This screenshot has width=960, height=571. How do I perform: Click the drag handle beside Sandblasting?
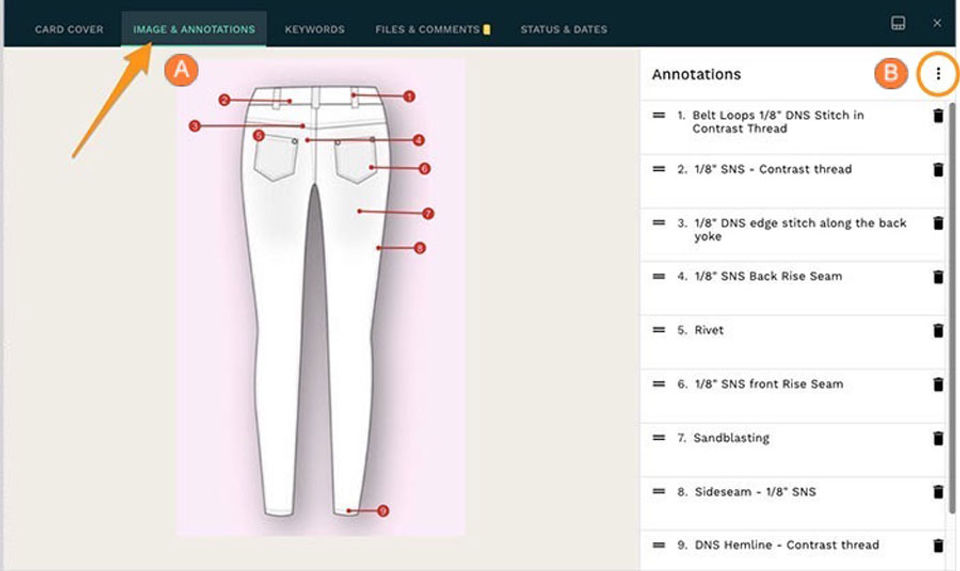pos(659,438)
